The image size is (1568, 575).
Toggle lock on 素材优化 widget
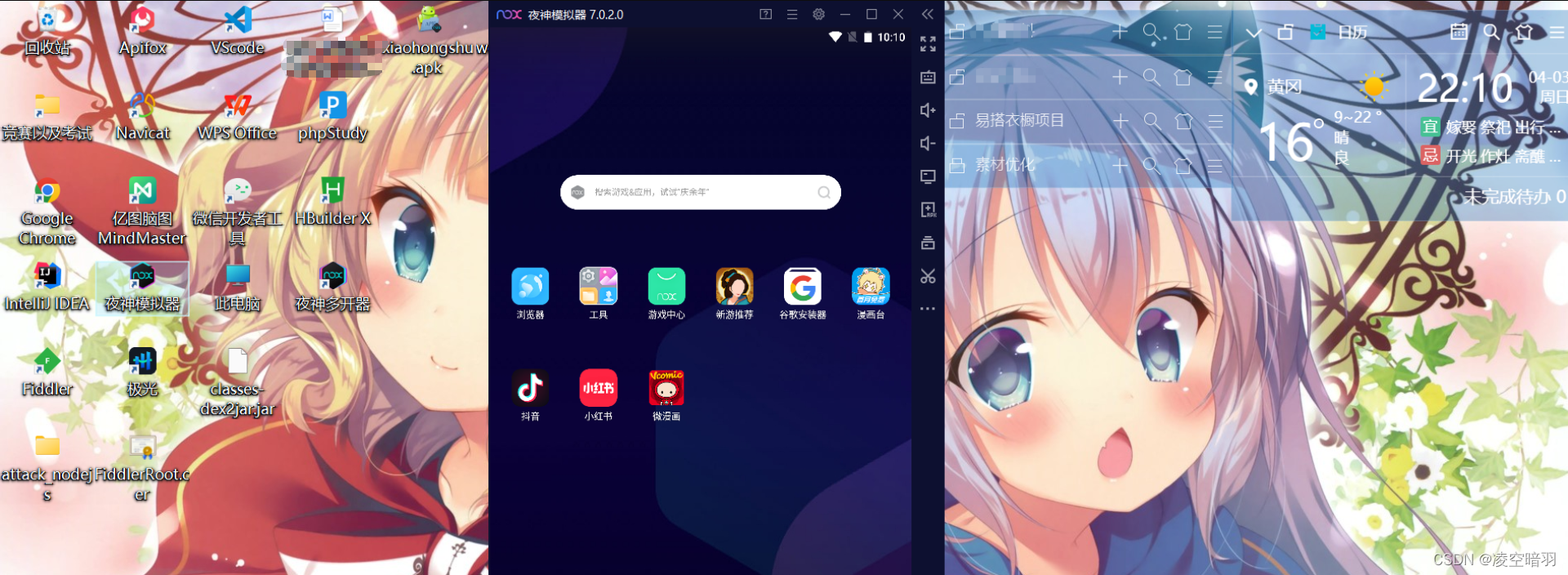pos(958,165)
